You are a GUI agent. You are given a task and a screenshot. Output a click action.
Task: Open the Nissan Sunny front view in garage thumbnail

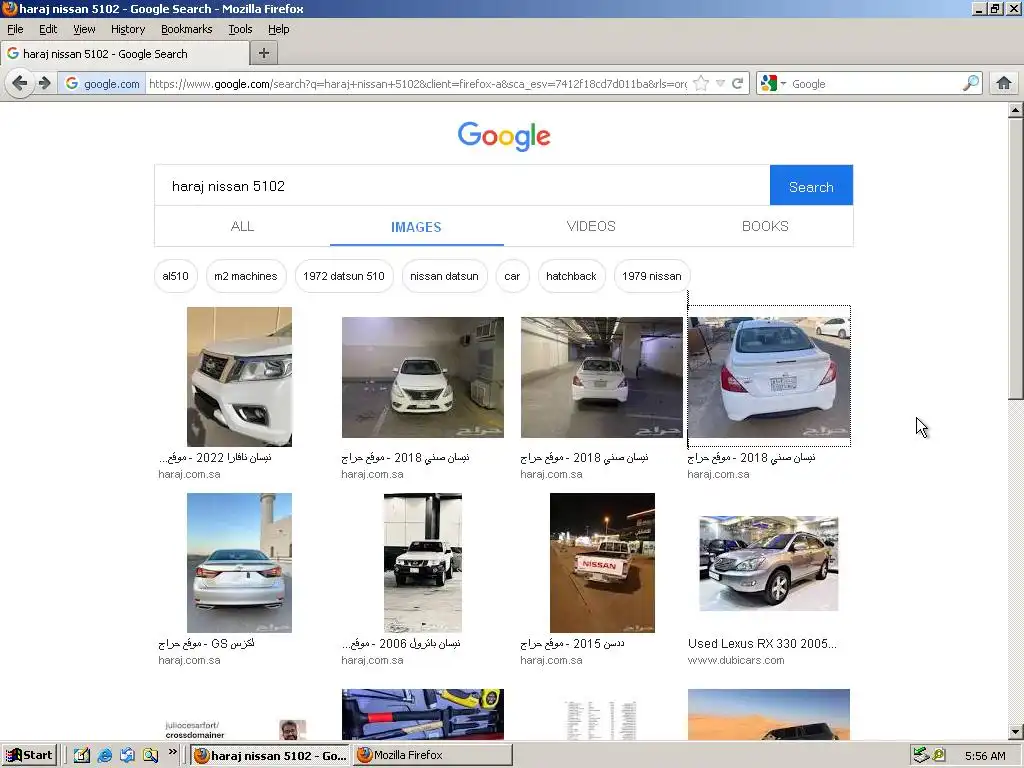pos(423,377)
